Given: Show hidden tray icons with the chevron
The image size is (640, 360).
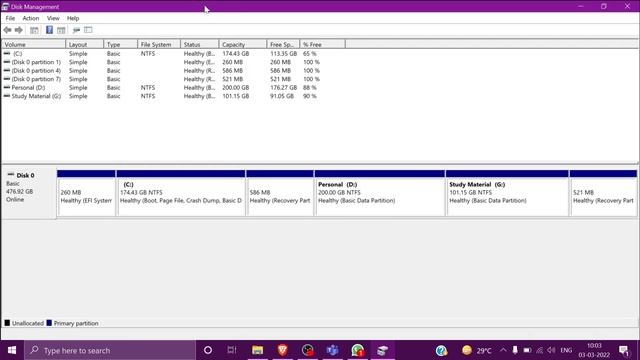Looking at the screenshot, I should (x=503, y=350).
